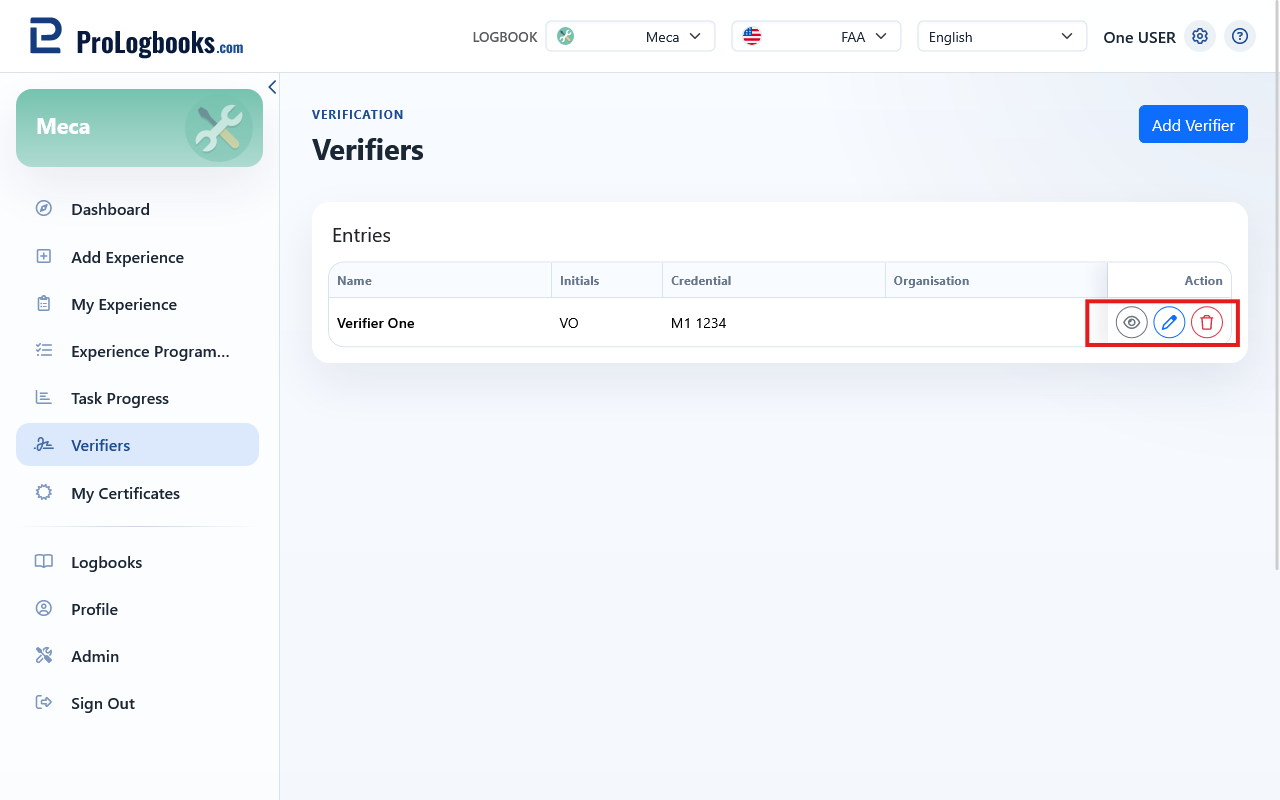Viewport: 1280px width, 800px height.
Task: Click the Task Progress chart icon
Action: click(44, 398)
